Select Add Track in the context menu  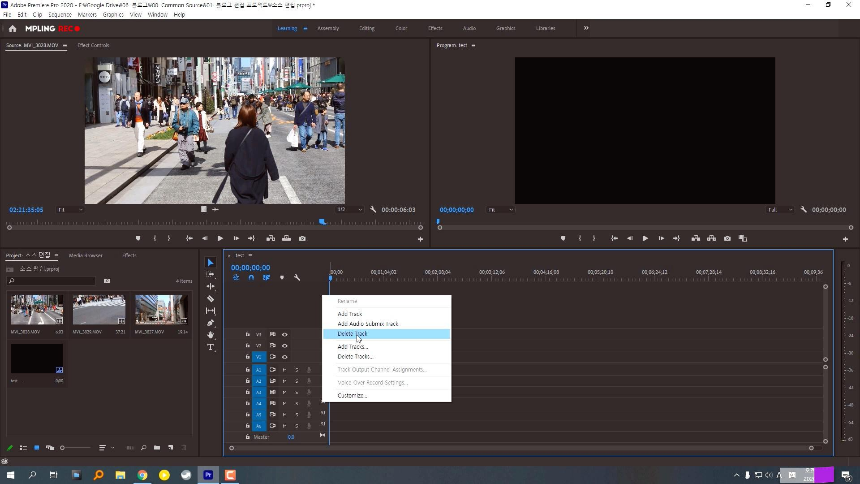pyautogui.click(x=350, y=314)
